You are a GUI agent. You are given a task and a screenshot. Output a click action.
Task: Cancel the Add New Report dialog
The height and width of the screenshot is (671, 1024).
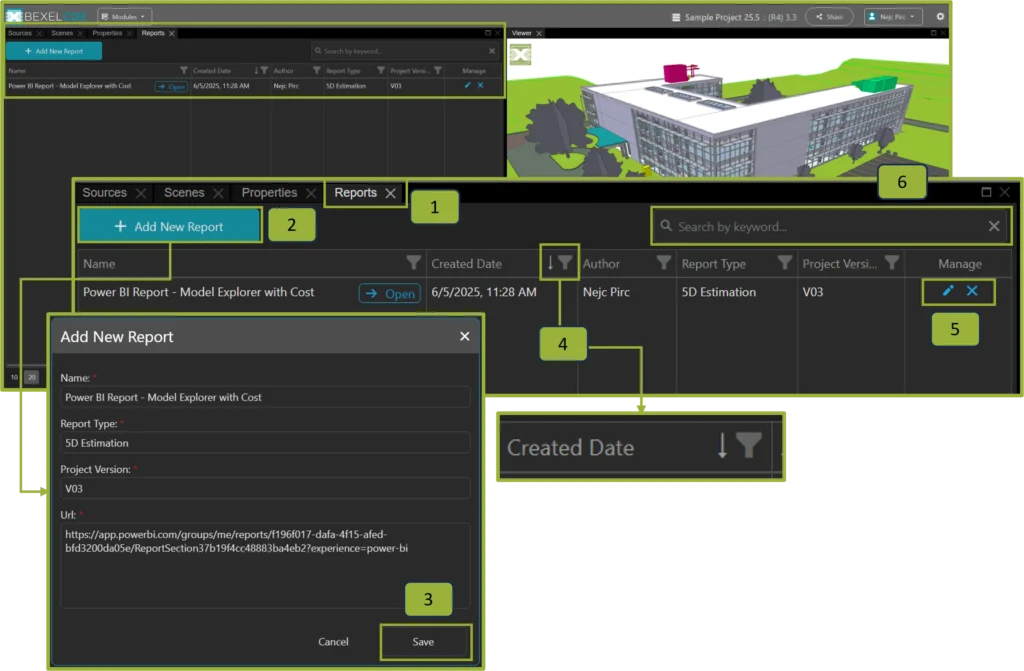pyautogui.click(x=333, y=642)
